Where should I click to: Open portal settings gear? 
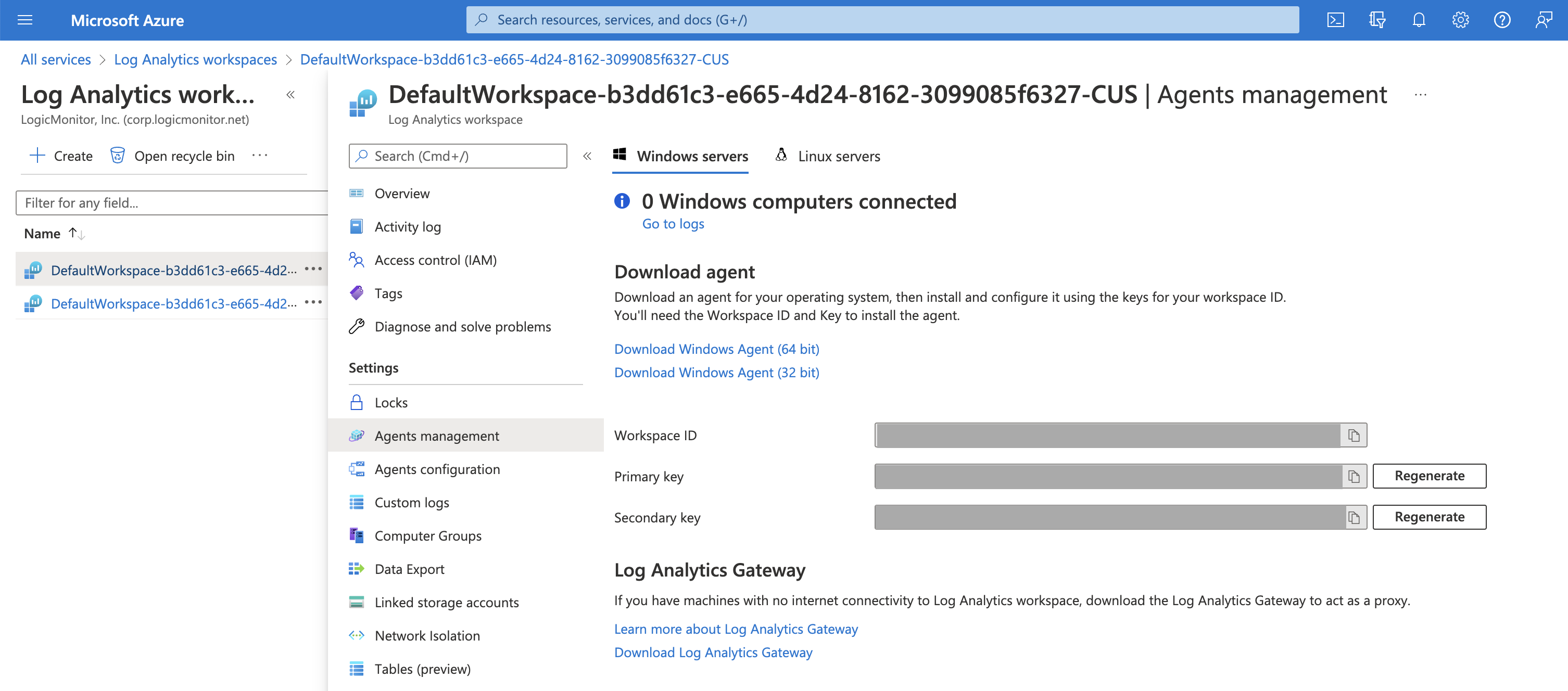(1460, 20)
